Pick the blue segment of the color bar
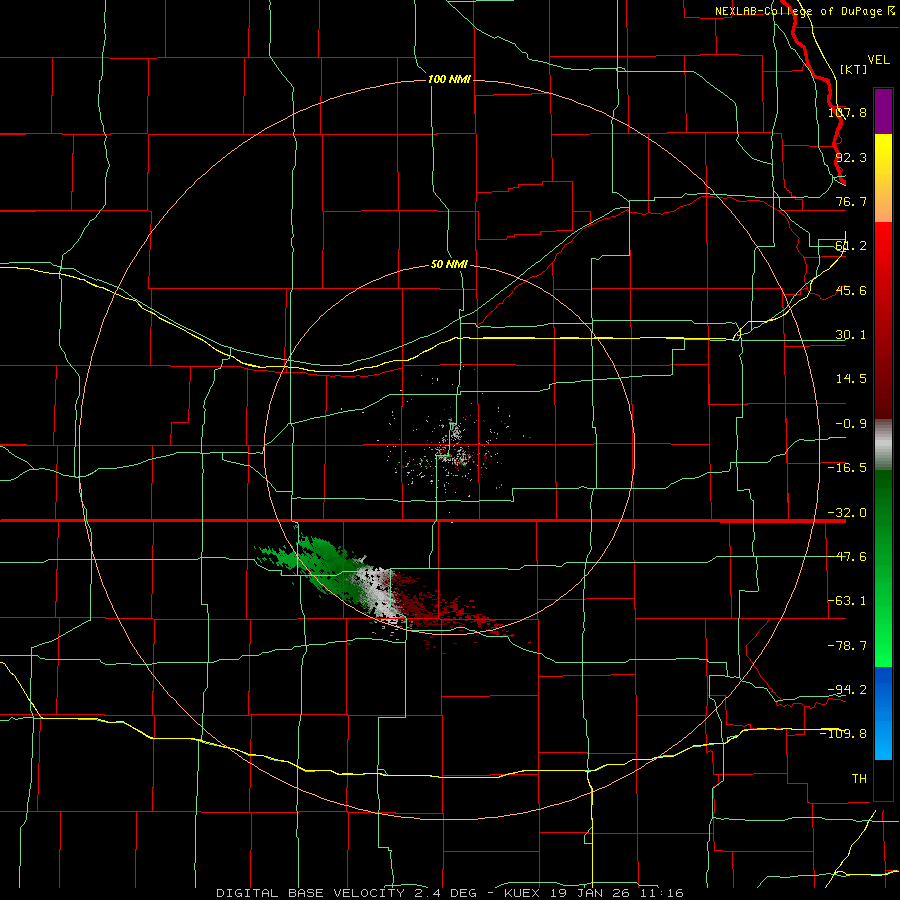The height and width of the screenshot is (900, 900). tap(883, 713)
